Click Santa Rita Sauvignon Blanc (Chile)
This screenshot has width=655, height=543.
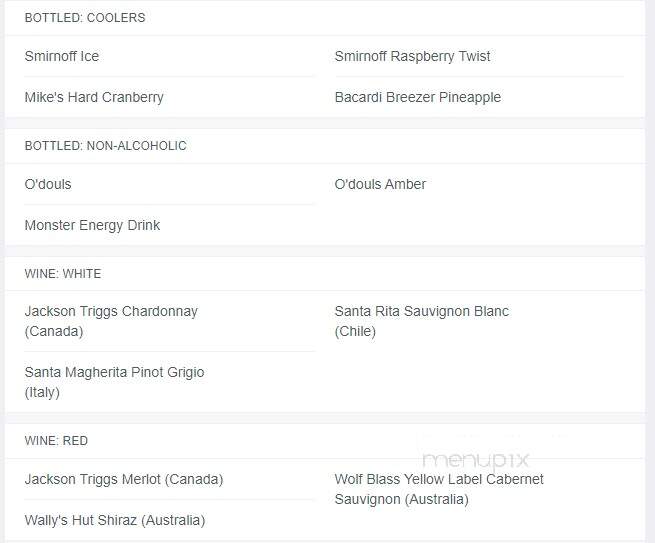click(x=422, y=321)
